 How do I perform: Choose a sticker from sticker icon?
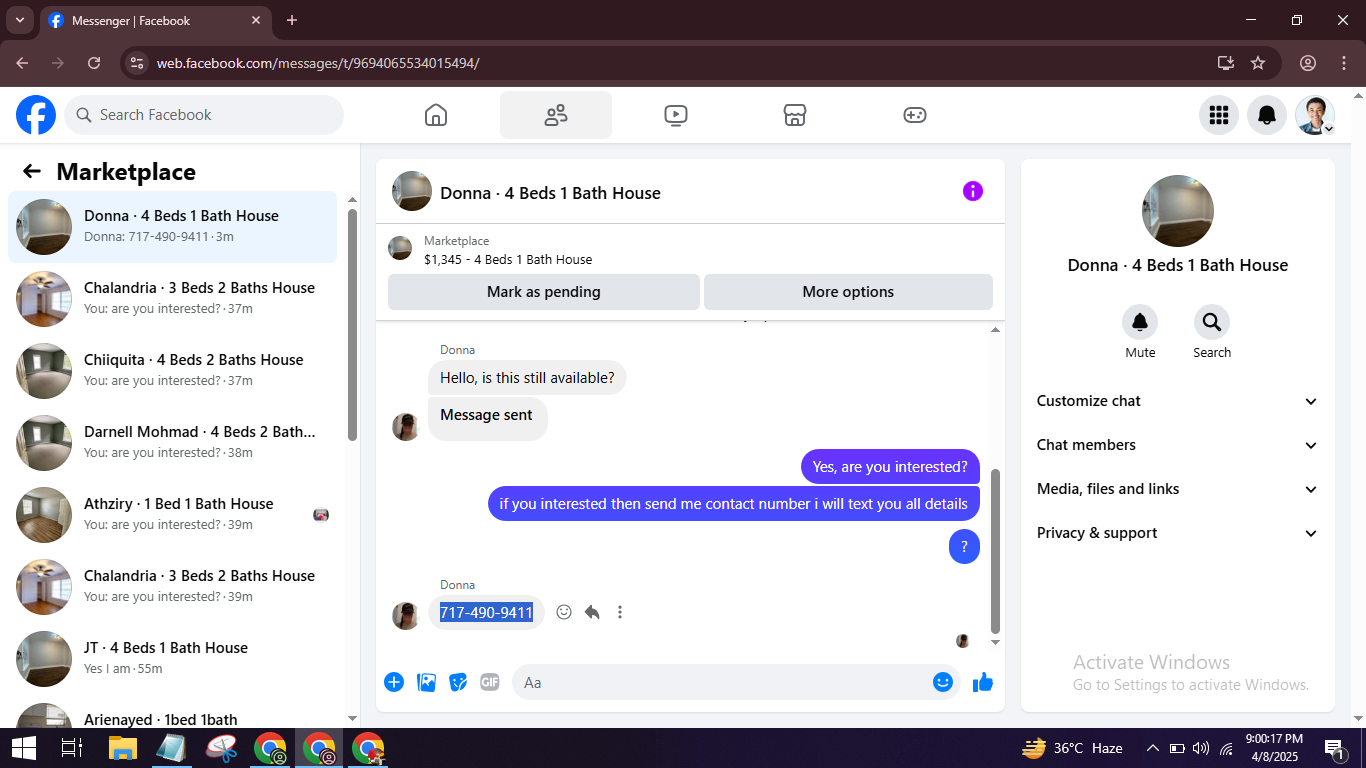point(458,682)
